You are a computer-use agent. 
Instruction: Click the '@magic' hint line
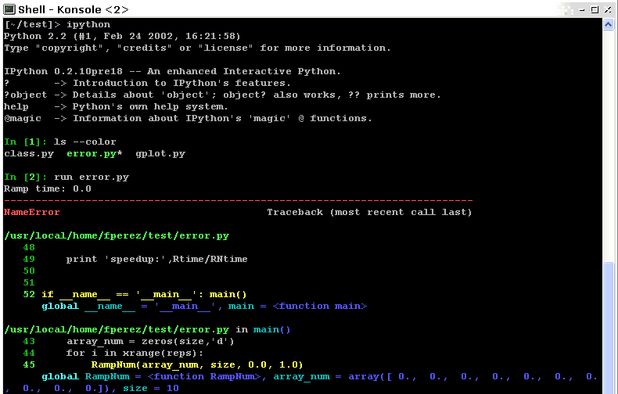click(x=188, y=118)
